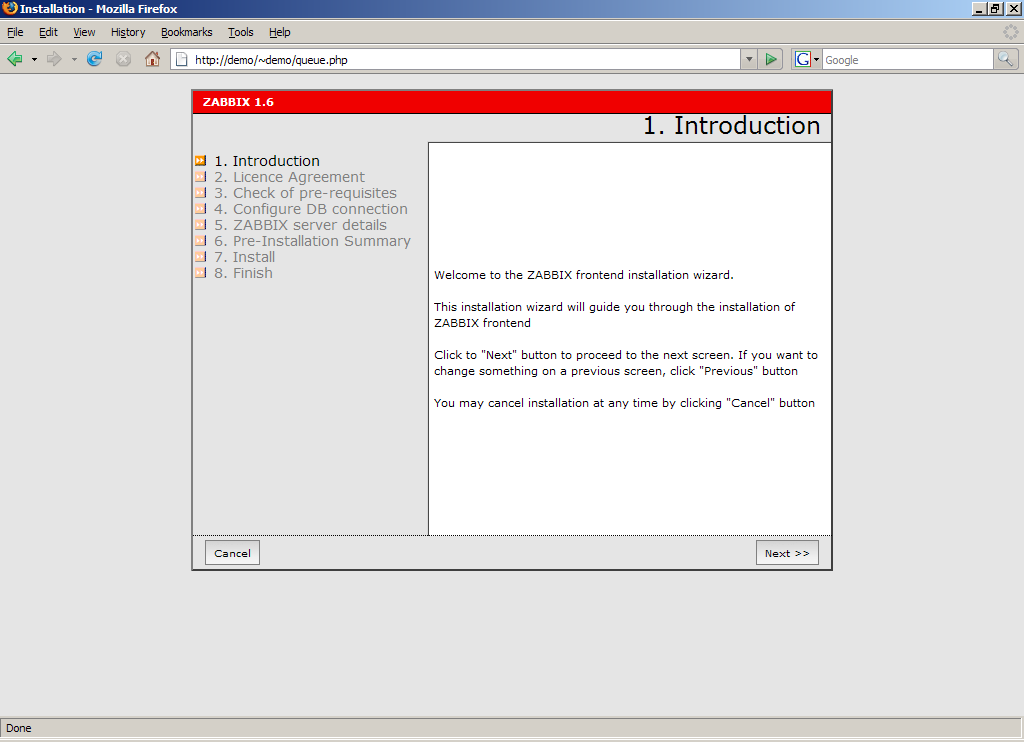Click the icon beside Install step

click(x=200, y=257)
